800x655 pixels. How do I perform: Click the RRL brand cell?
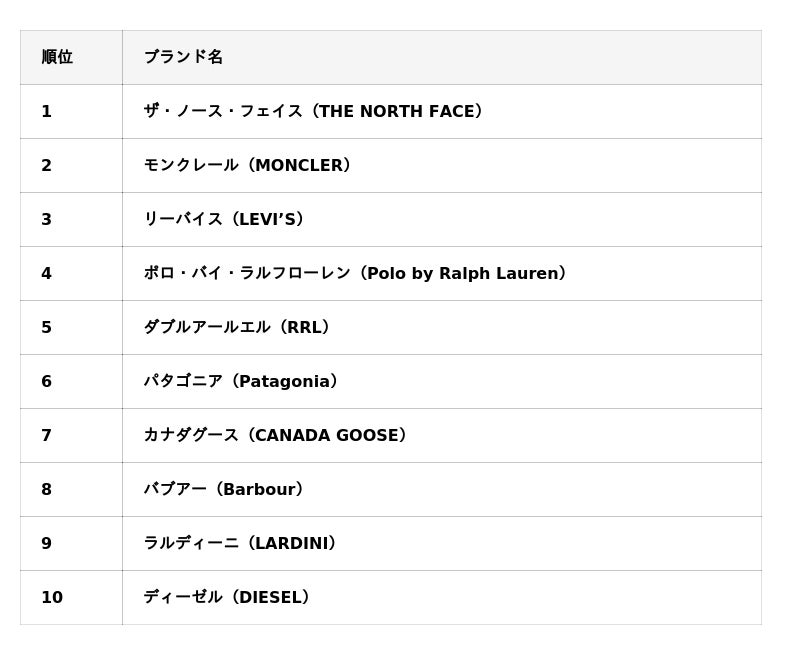tap(237, 327)
